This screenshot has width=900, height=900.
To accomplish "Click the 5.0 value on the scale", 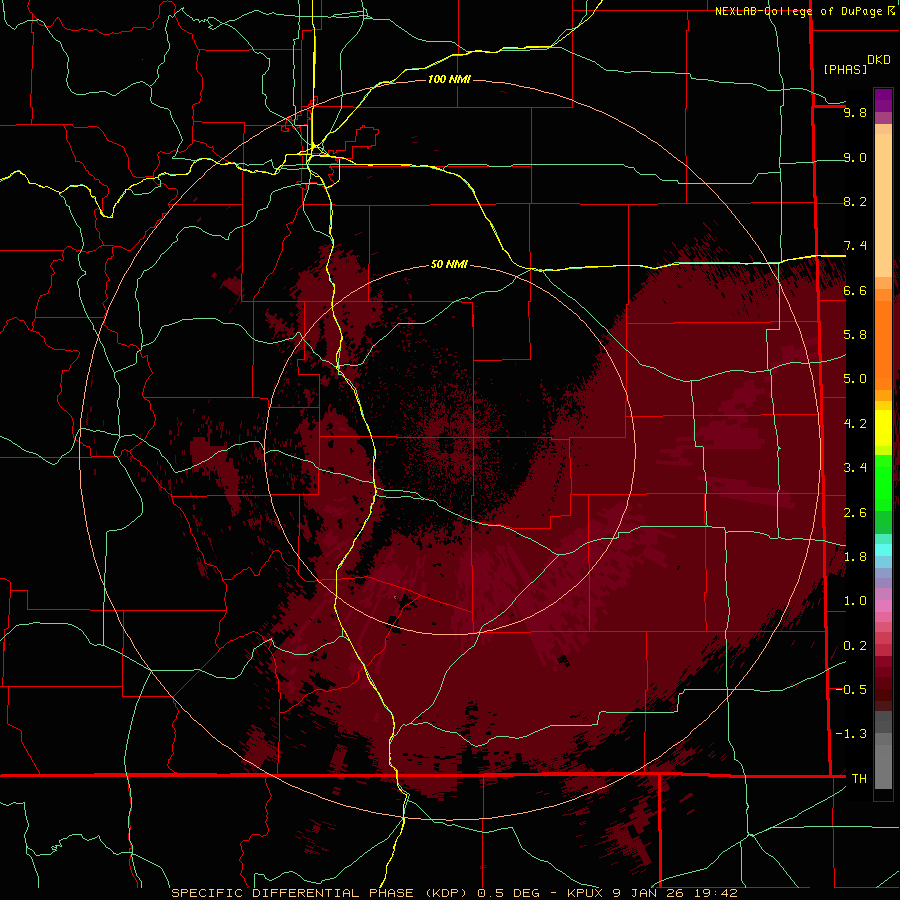I will coord(855,379).
